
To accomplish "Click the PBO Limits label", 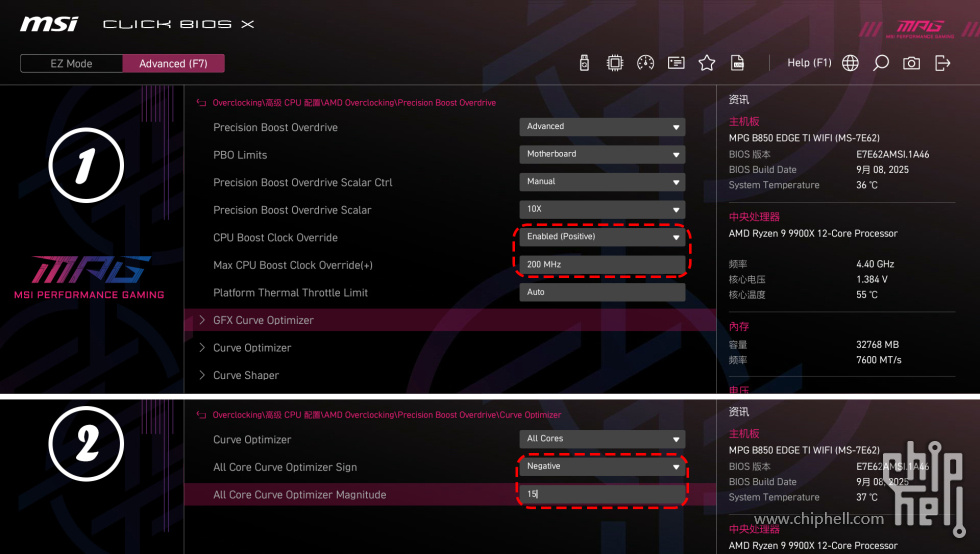I will 240,155.
